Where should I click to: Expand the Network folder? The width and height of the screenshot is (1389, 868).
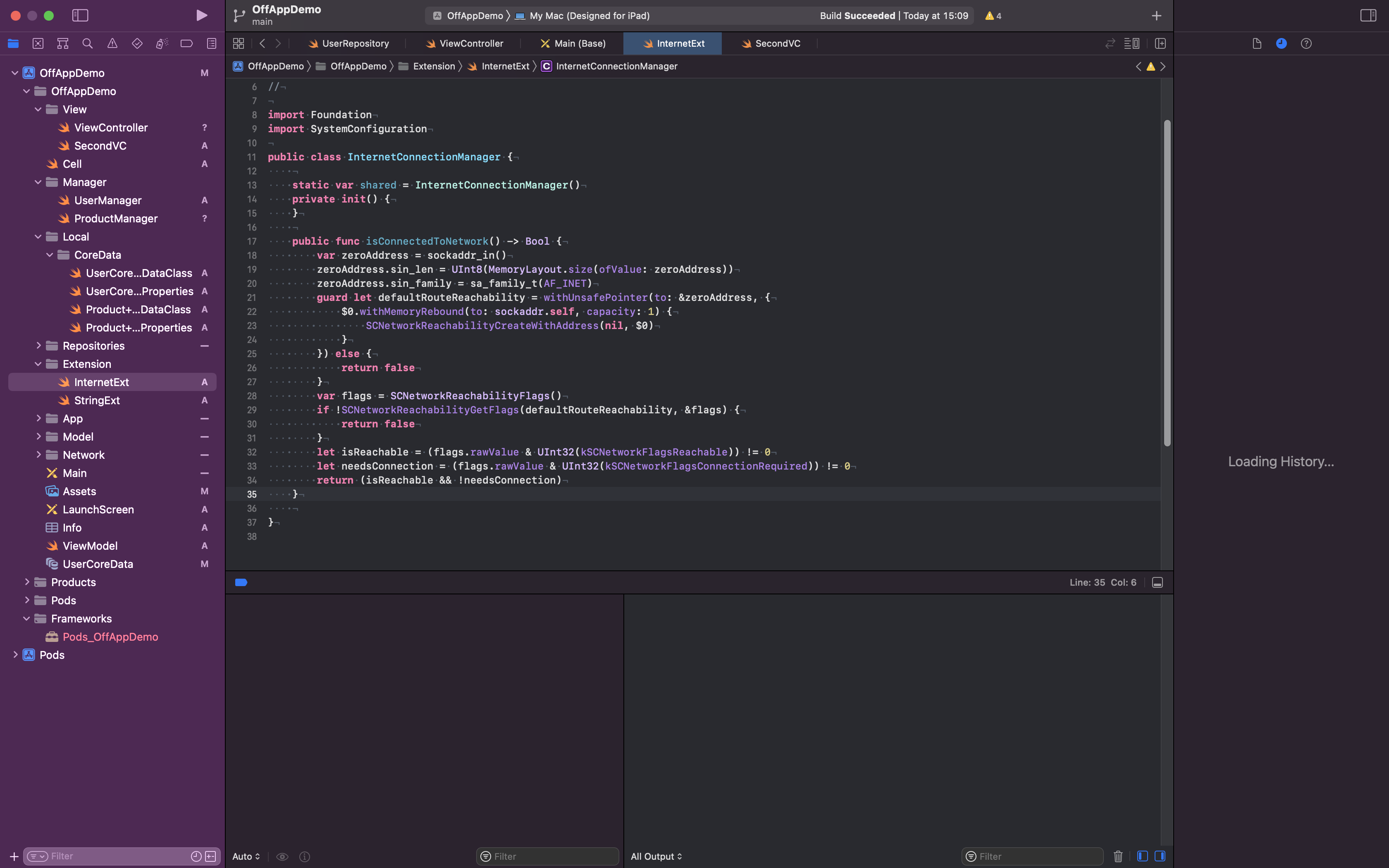click(38, 455)
